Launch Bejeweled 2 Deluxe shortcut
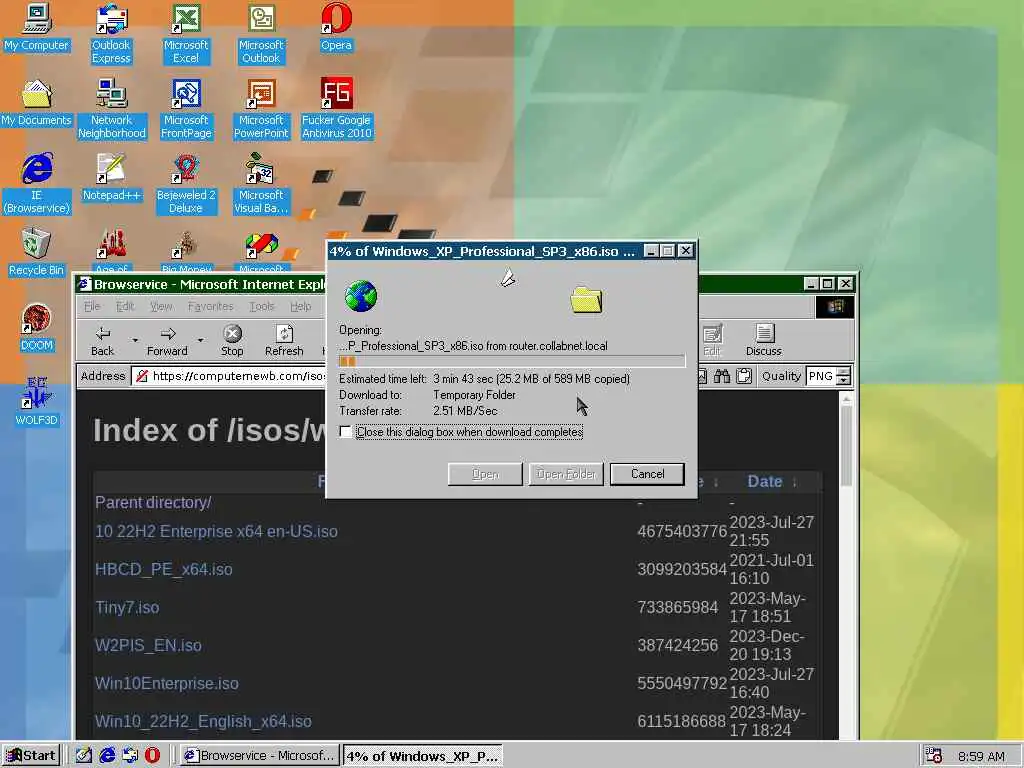Image resolution: width=1024 pixels, height=768 pixels. click(186, 184)
